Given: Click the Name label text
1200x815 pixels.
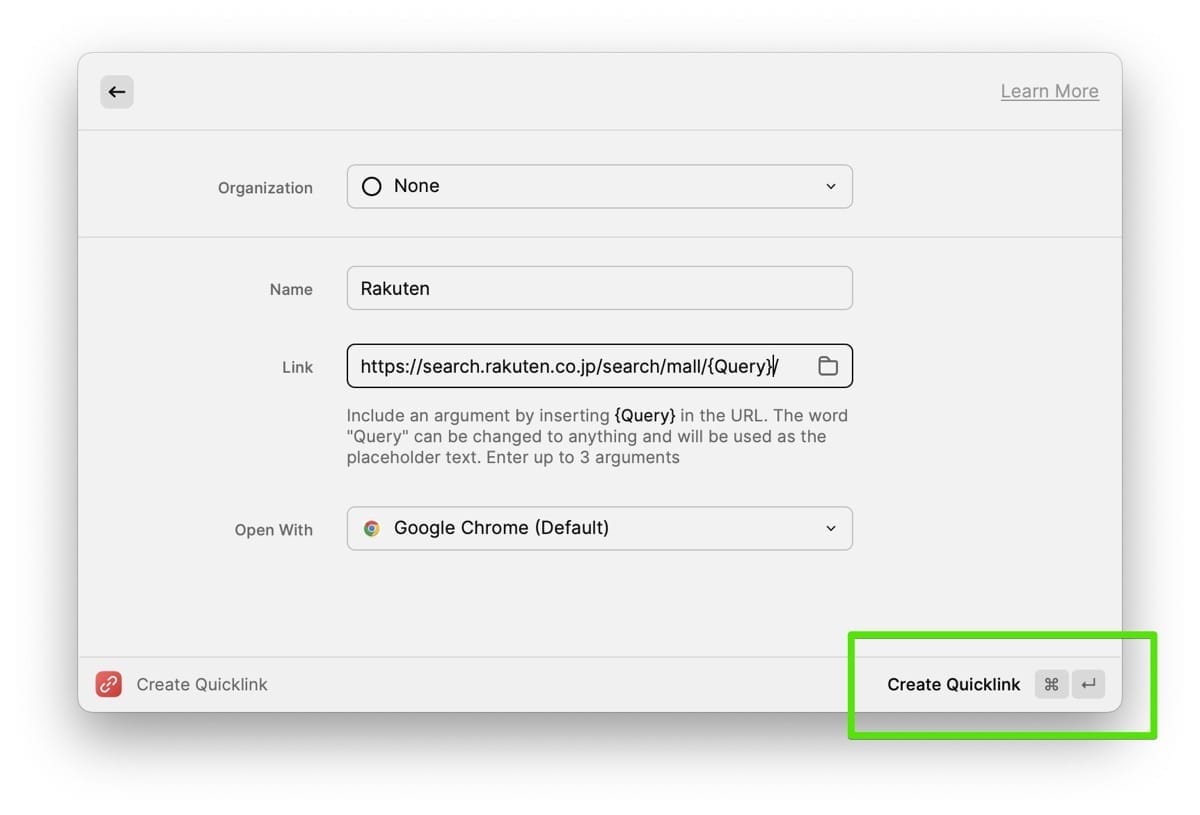Looking at the screenshot, I should pos(291,289).
